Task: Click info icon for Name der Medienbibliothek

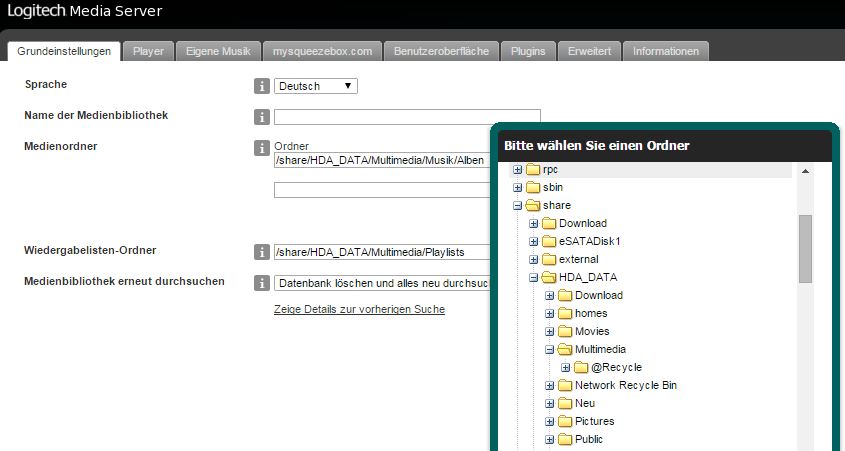Action: 262,117
